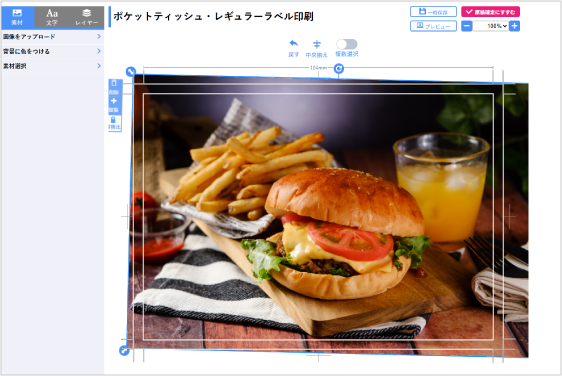Click the bottom-left resize handle of image
This screenshot has height=376, width=562.
pos(124,351)
